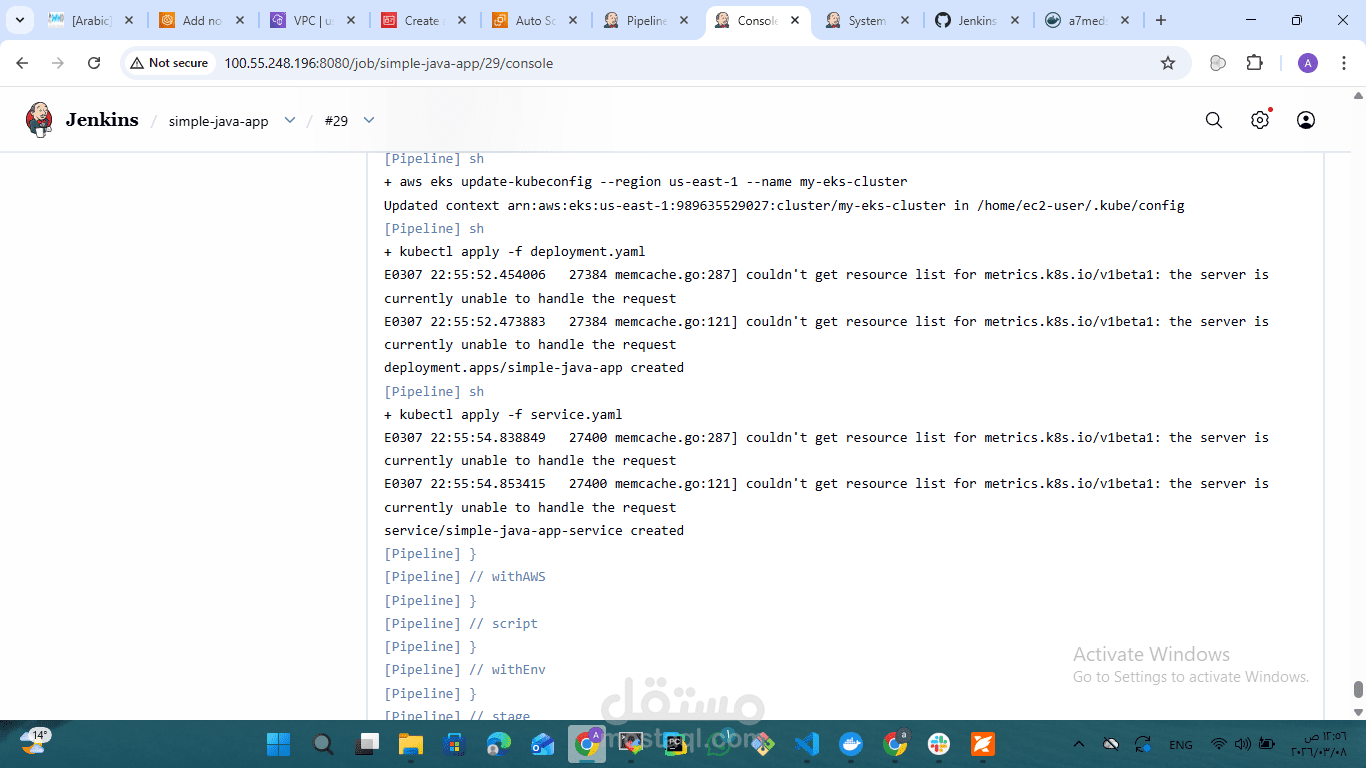The width and height of the screenshot is (1366, 768).
Task: Go to simple-java-app job page
Action: pyautogui.click(x=218, y=121)
